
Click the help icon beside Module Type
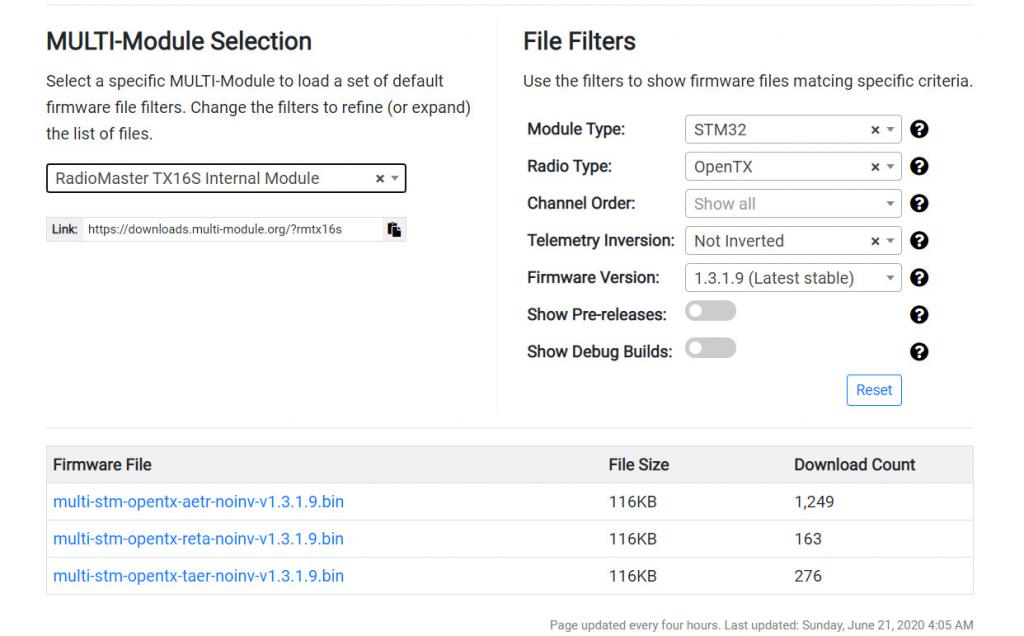tap(919, 129)
